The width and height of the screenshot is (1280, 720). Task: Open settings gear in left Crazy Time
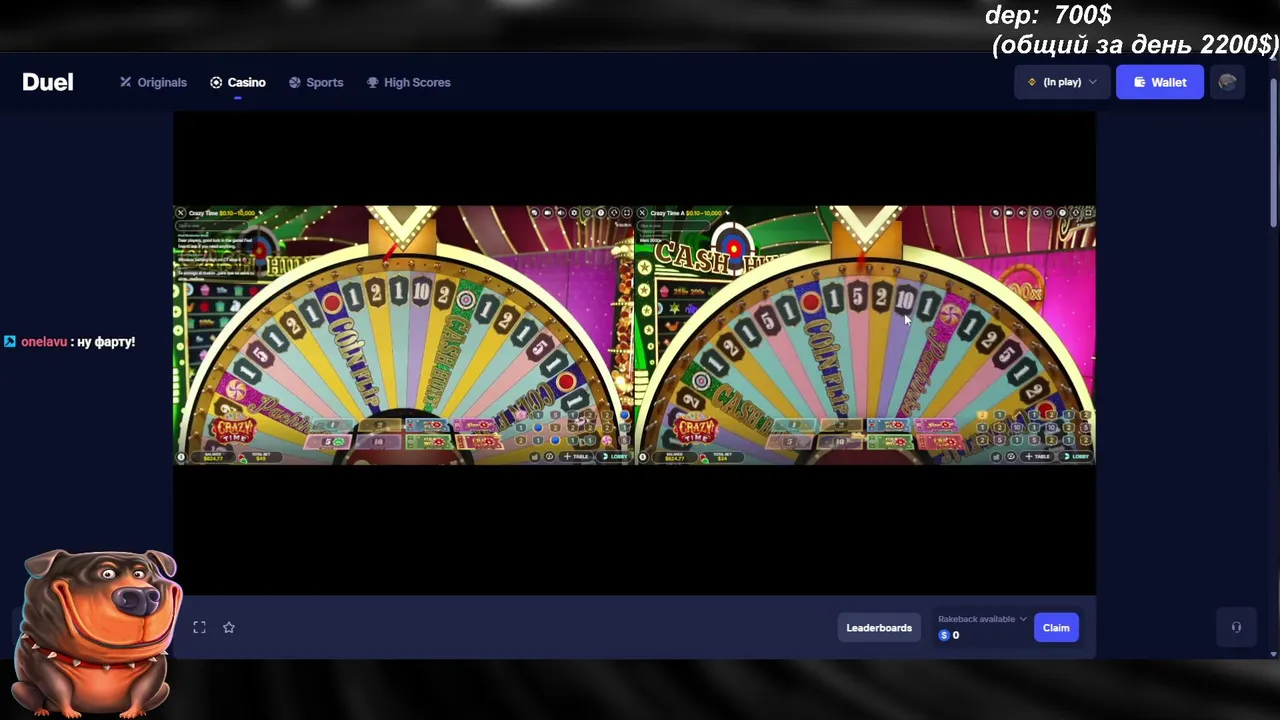tap(574, 212)
